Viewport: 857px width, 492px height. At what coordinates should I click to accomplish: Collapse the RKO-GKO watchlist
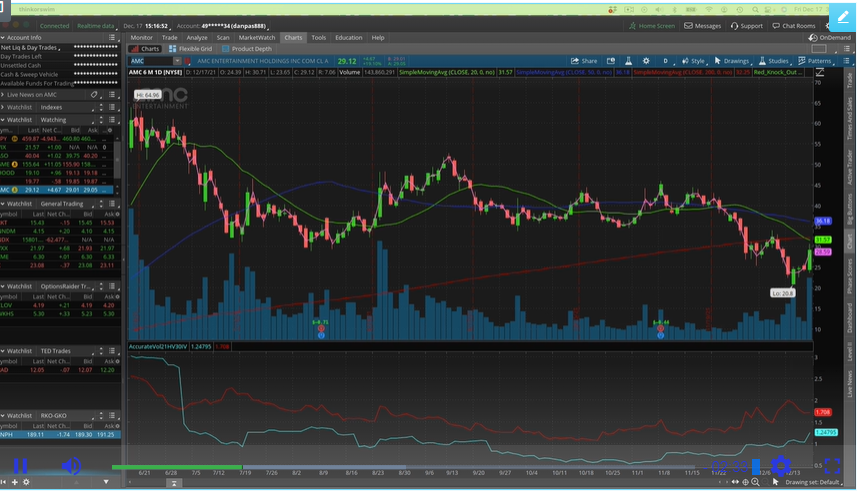(3, 415)
